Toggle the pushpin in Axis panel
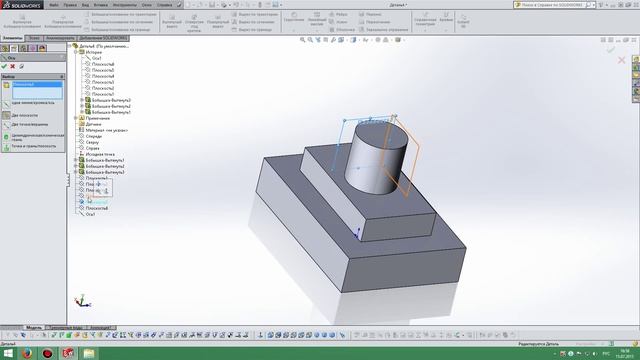The width and height of the screenshot is (640, 360). click(x=22, y=66)
